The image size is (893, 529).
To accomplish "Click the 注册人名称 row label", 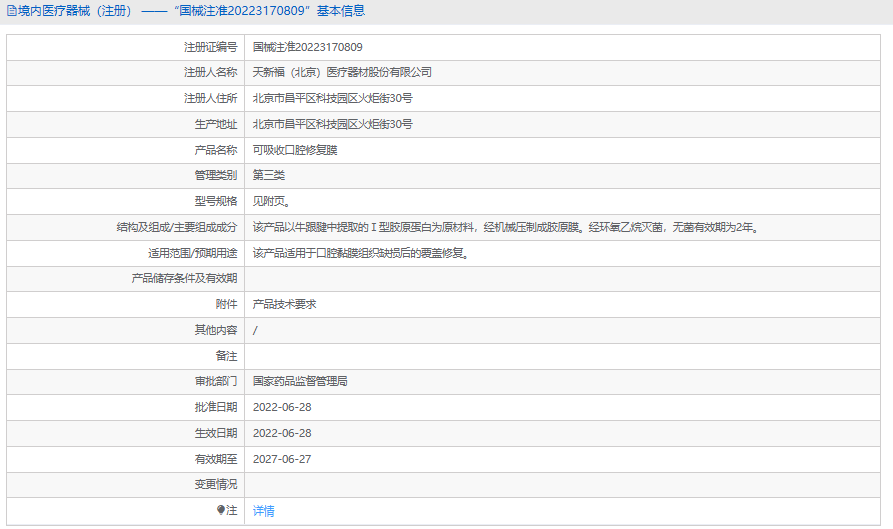I will [x=210, y=72].
